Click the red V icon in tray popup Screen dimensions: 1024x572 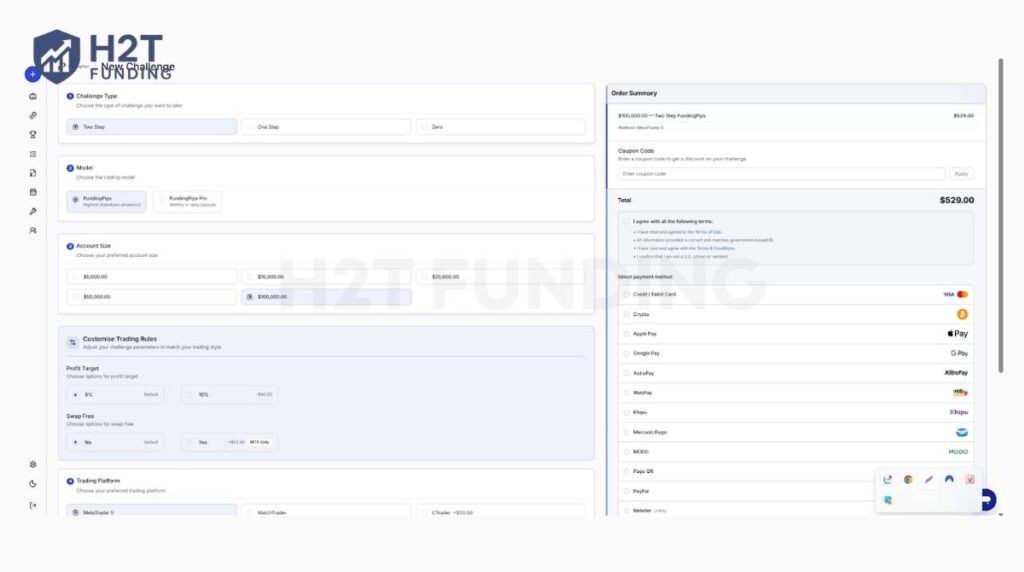point(970,479)
